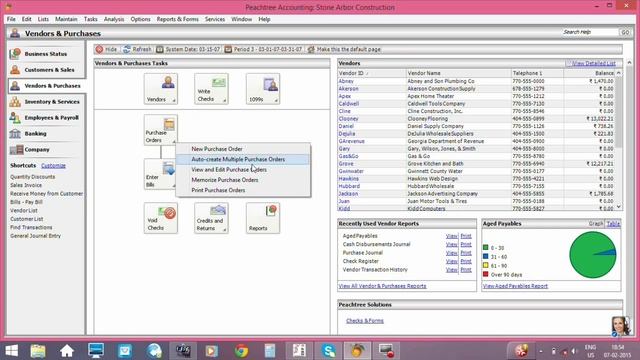
Task: Click the vendor list scroll down arrow
Action: (619, 207)
